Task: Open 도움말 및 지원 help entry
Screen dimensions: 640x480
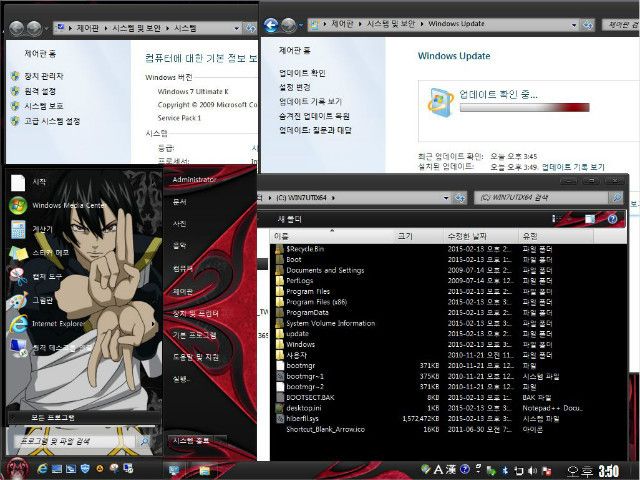Action: point(196,357)
